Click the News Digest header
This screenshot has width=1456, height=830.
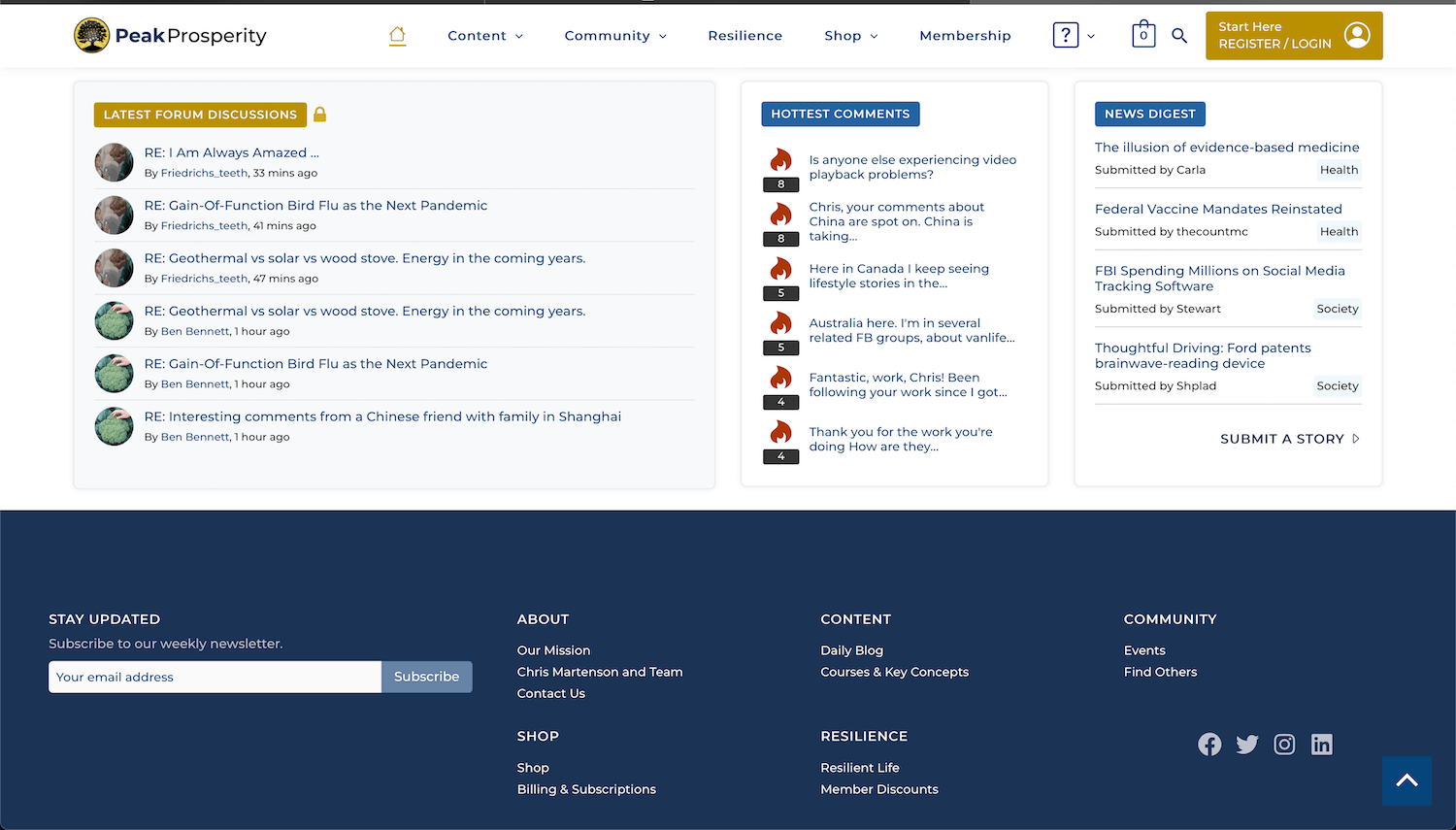click(x=1150, y=114)
